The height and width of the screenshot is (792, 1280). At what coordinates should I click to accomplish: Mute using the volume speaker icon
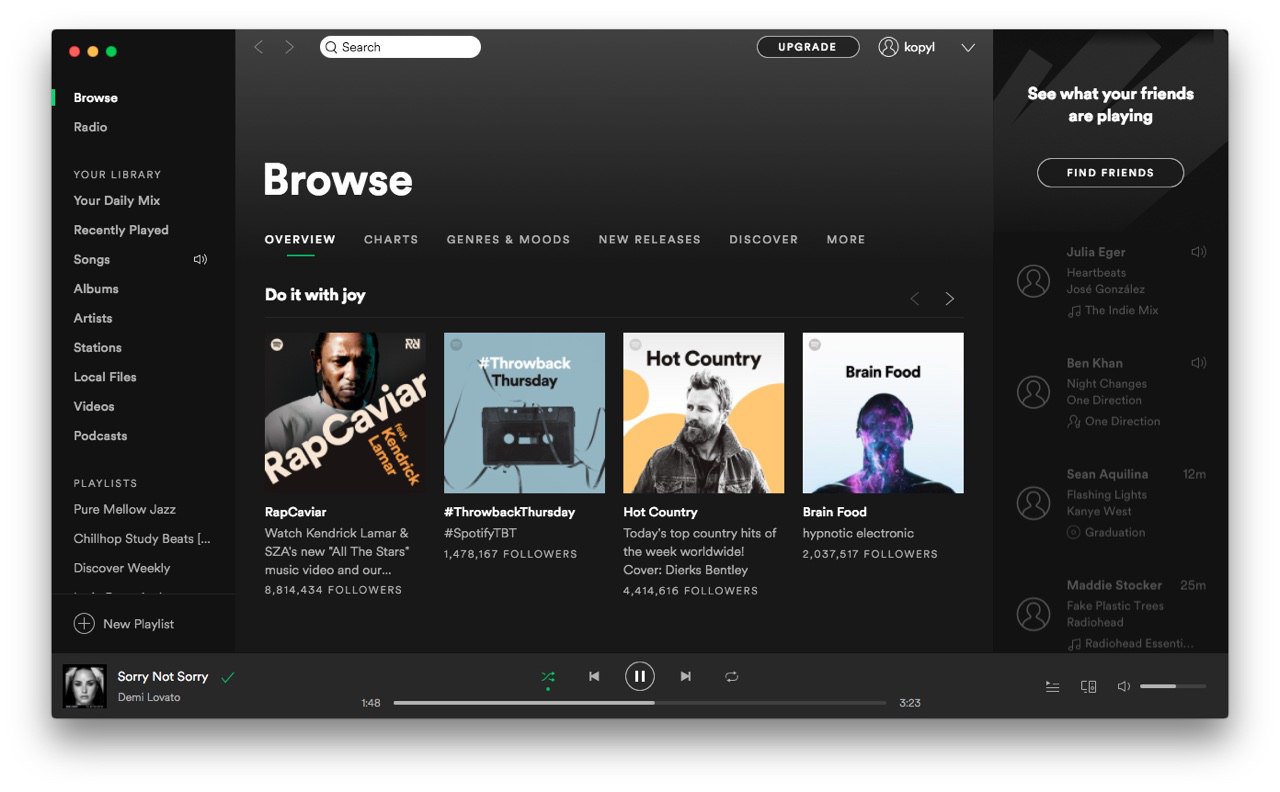pos(1124,687)
